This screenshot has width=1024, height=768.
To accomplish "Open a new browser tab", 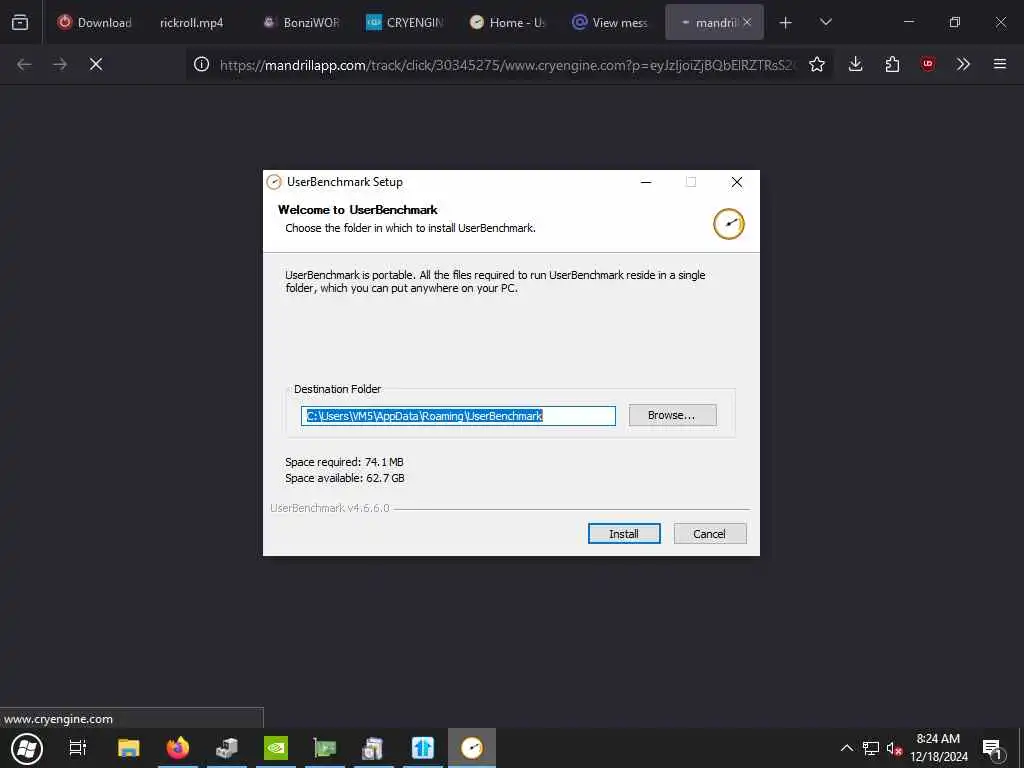I will (x=786, y=23).
